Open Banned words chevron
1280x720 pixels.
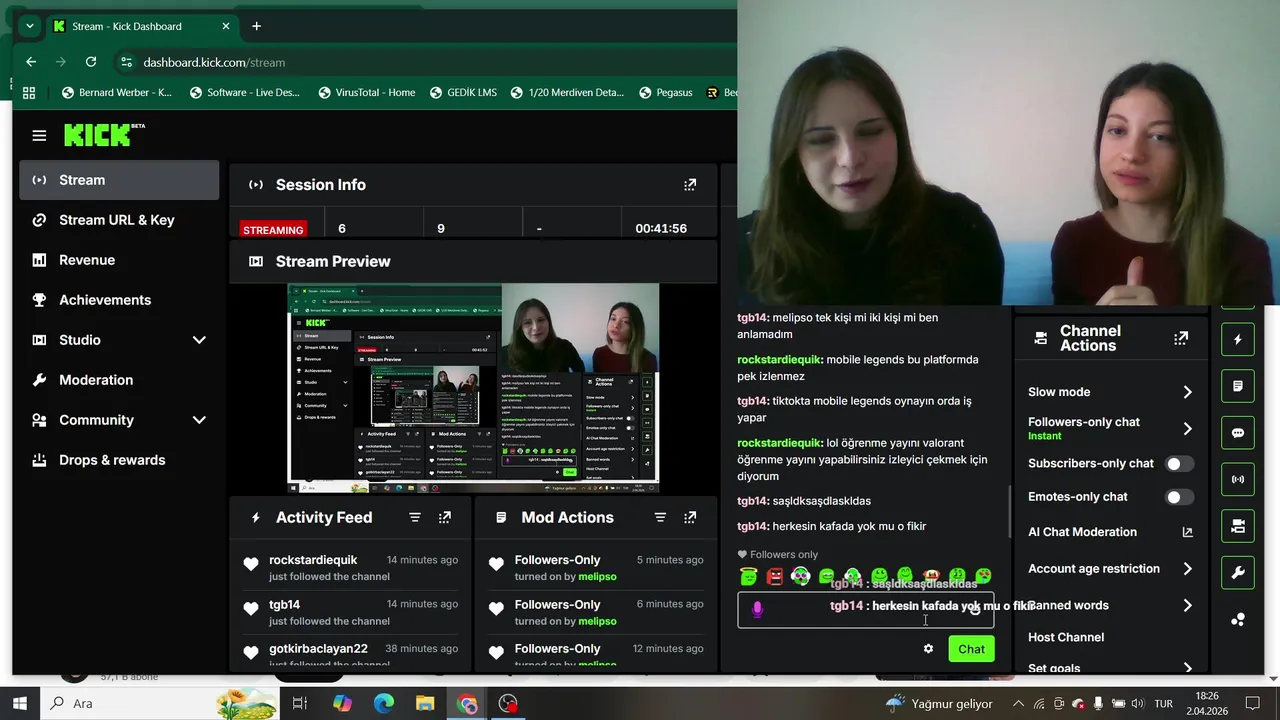[x=1187, y=605]
